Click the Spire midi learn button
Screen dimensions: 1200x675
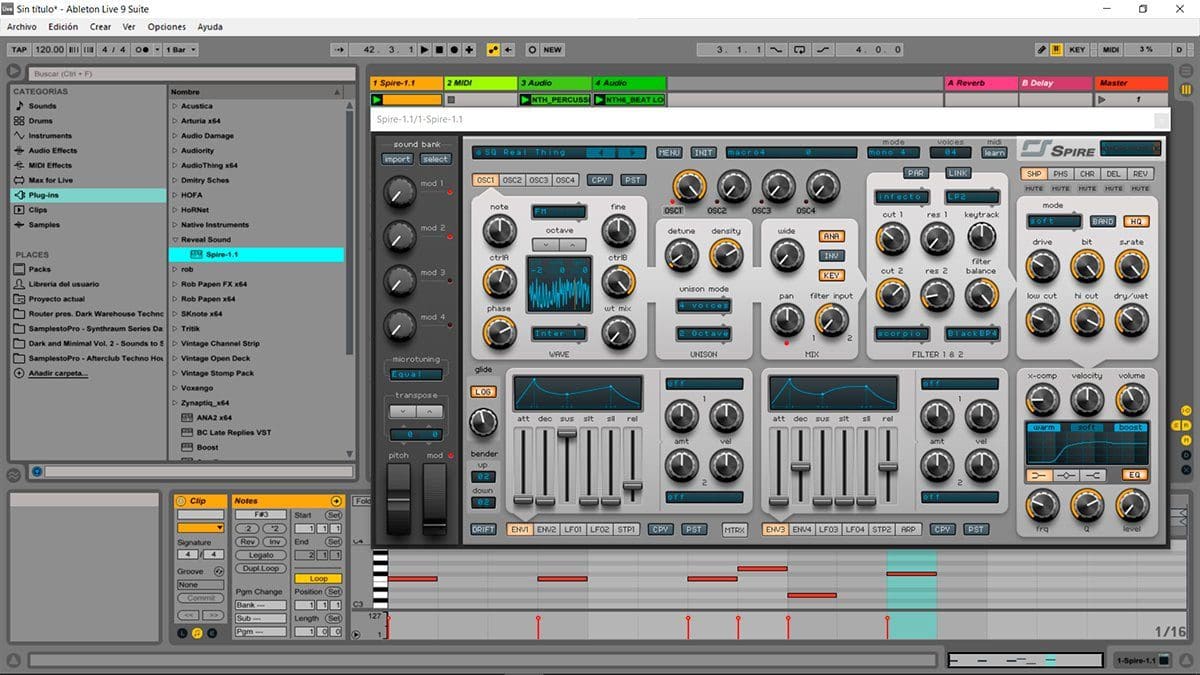994,153
